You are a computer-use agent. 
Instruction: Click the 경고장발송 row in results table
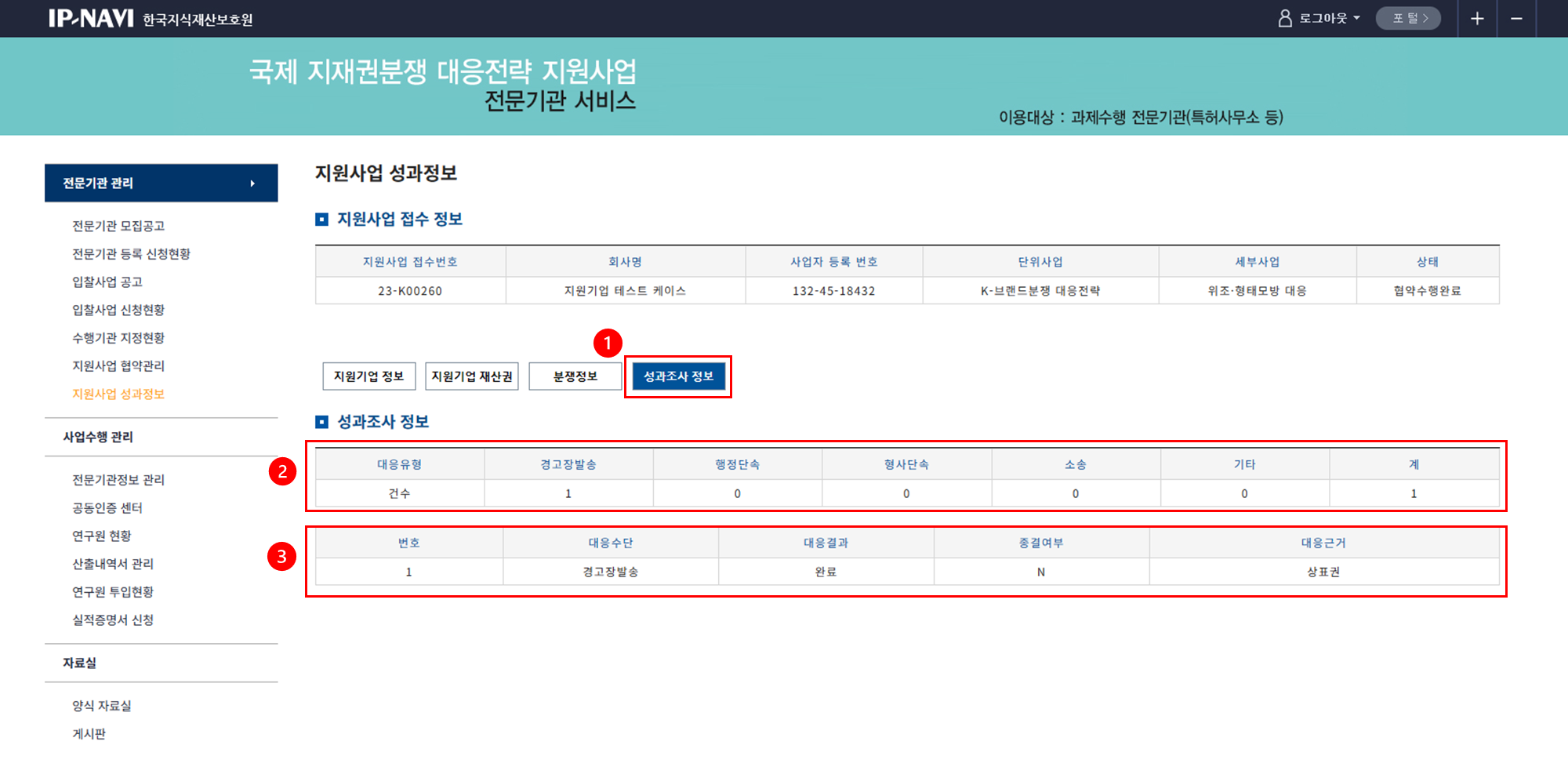tap(610, 572)
